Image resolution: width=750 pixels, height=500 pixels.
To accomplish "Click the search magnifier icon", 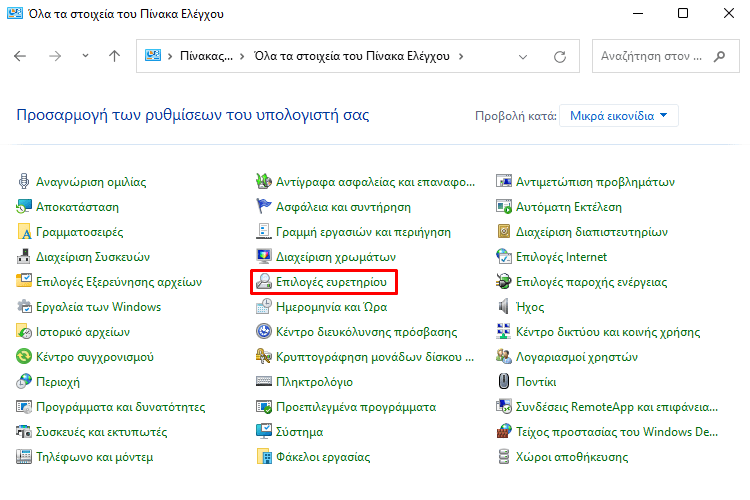I will point(719,56).
